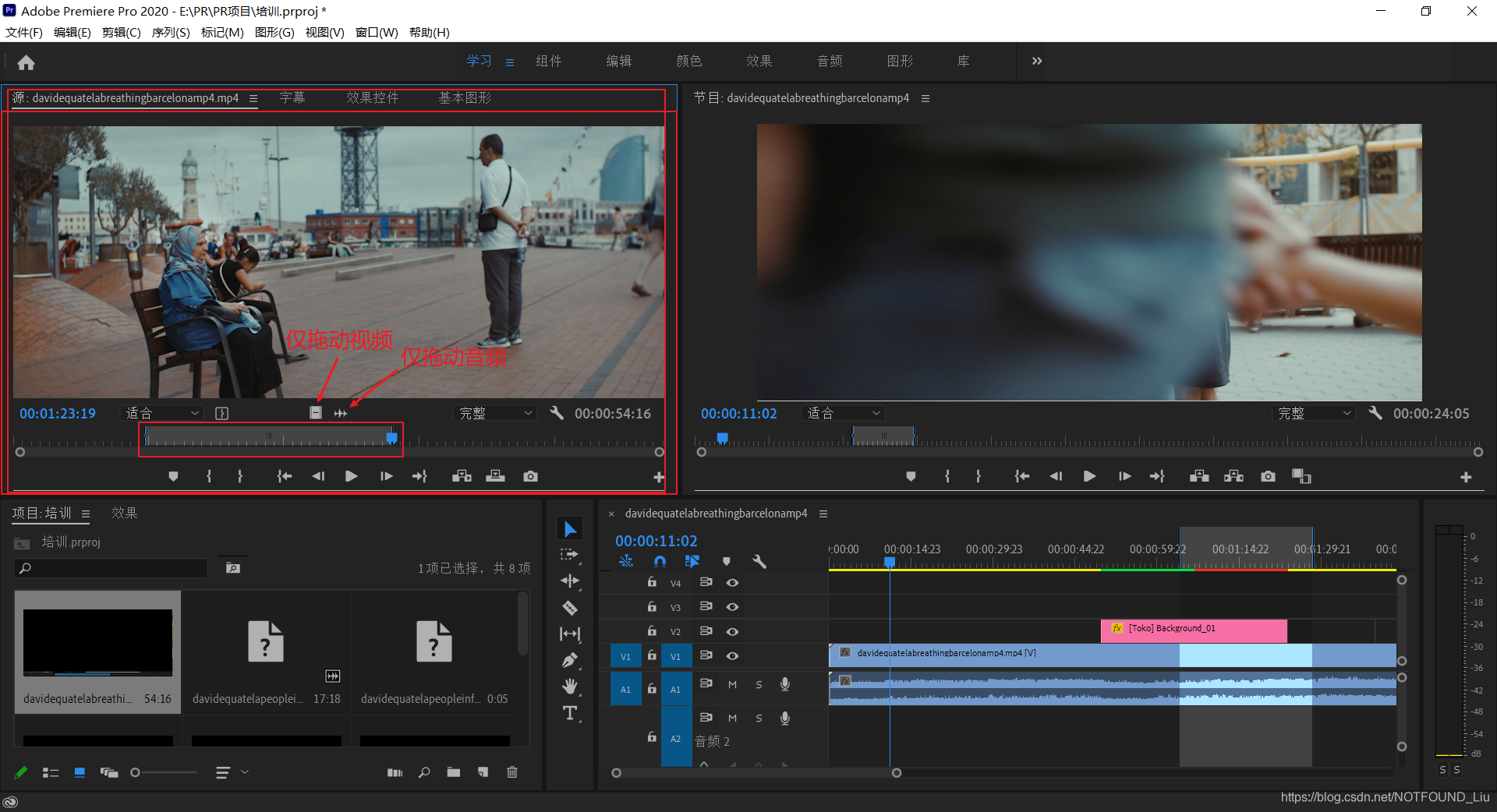Create new bin in Project panel
The width and height of the screenshot is (1497, 812).
(454, 772)
